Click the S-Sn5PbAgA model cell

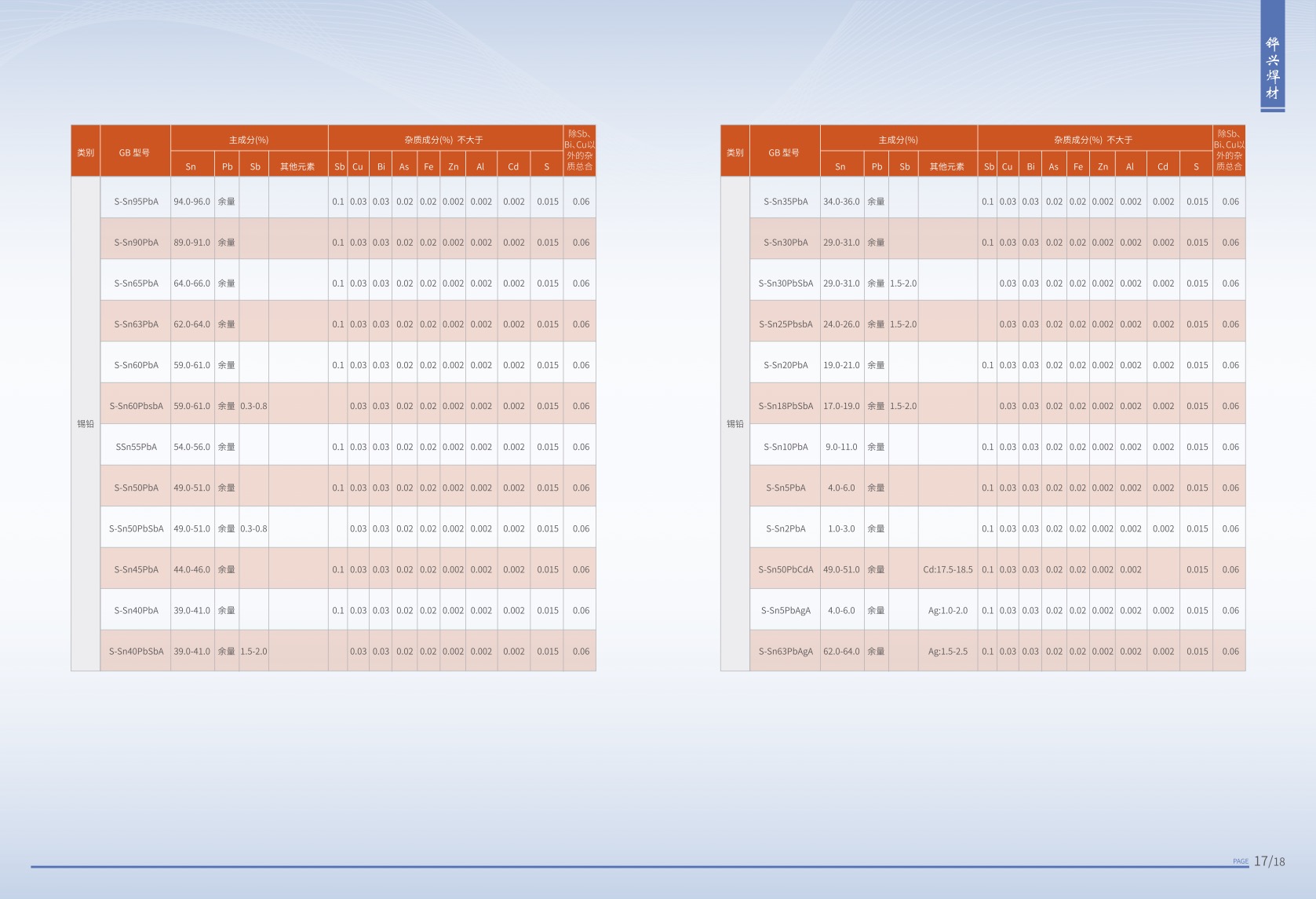coord(786,611)
